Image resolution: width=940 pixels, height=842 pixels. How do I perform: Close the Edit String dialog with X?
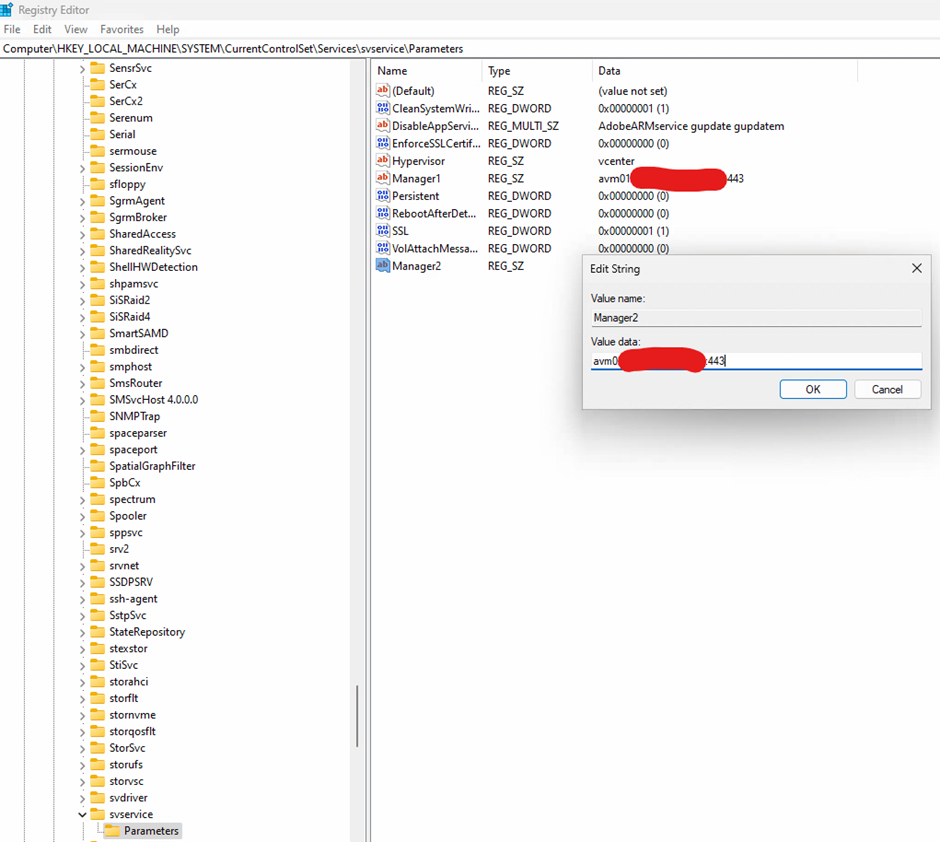[x=917, y=269]
